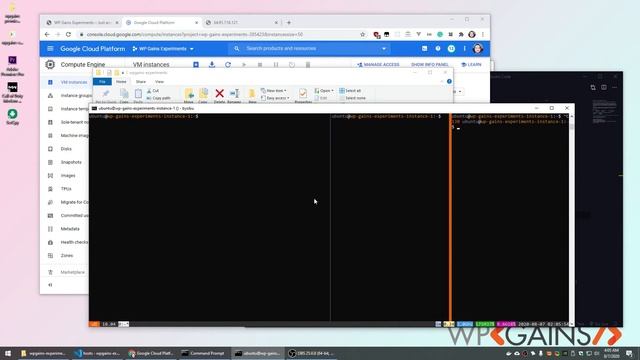640x360 pixels.
Task: Expand New item dropdown in Explorer ribbon
Action: tap(274, 91)
